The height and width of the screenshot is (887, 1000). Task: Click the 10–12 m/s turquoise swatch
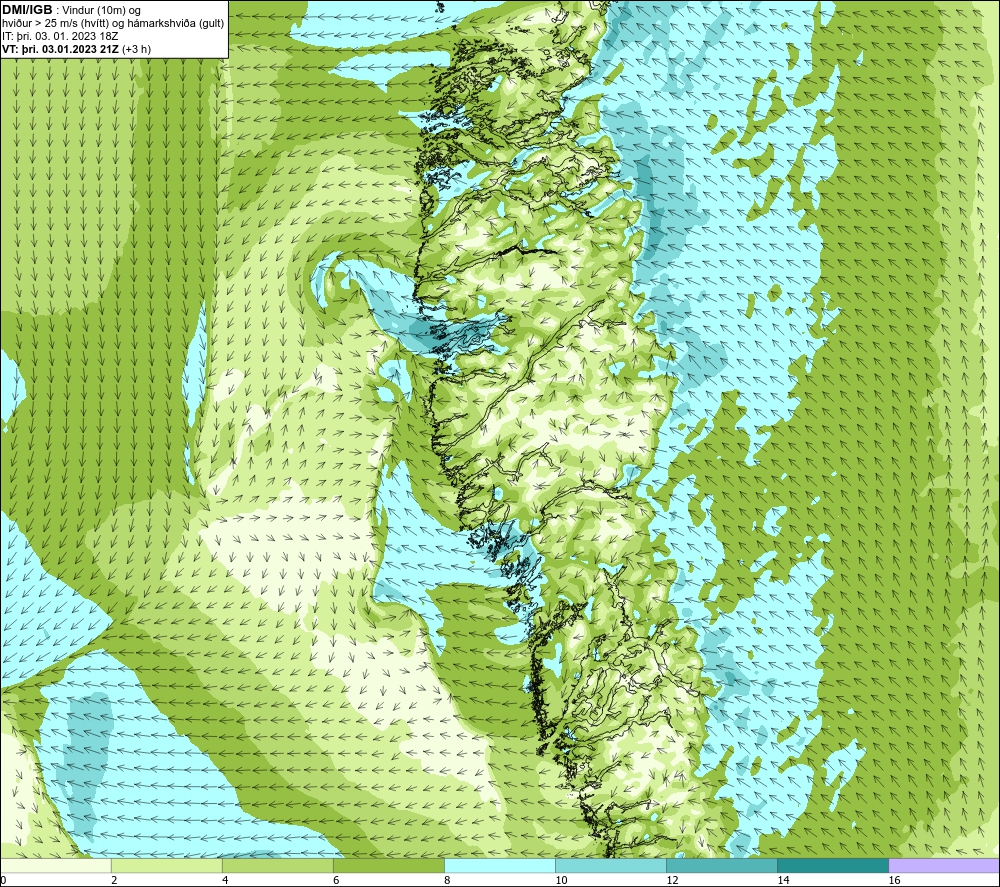click(x=611, y=865)
